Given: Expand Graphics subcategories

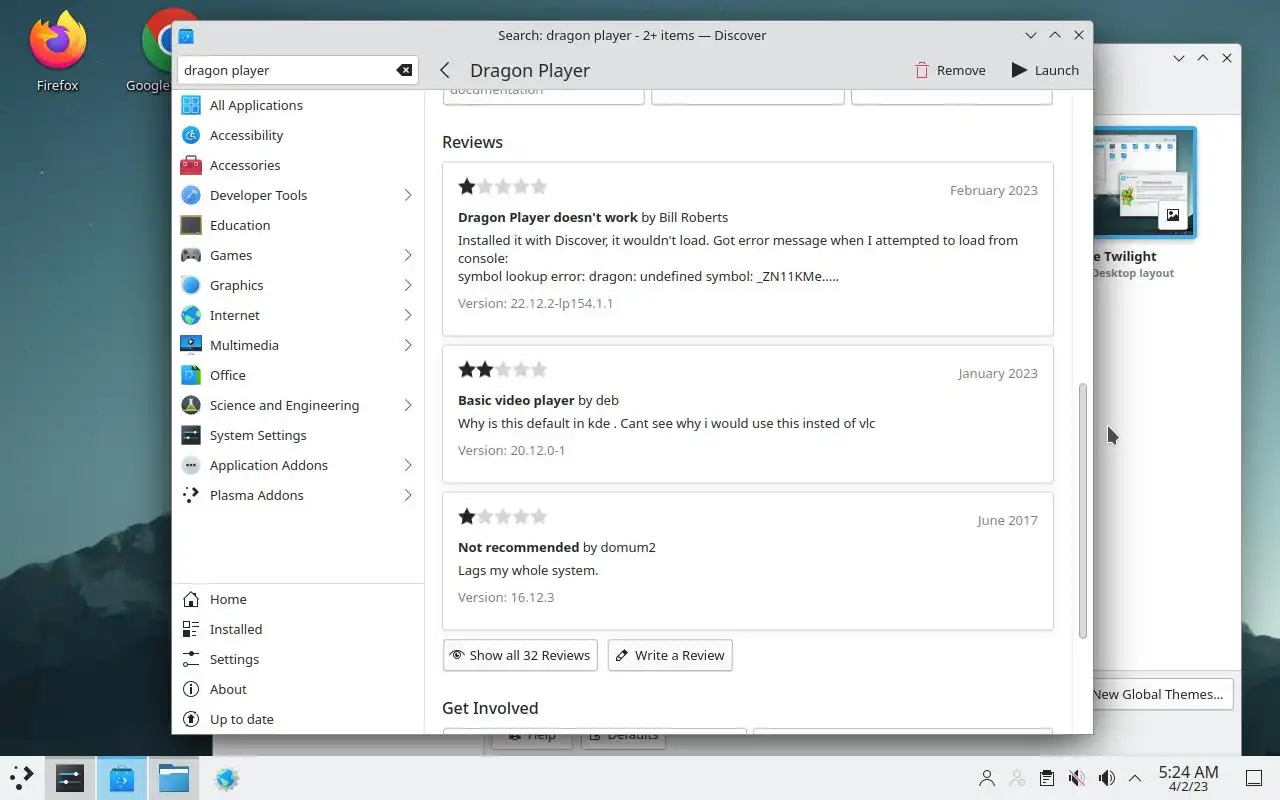Looking at the screenshot, I should click(x=408, y=285).
